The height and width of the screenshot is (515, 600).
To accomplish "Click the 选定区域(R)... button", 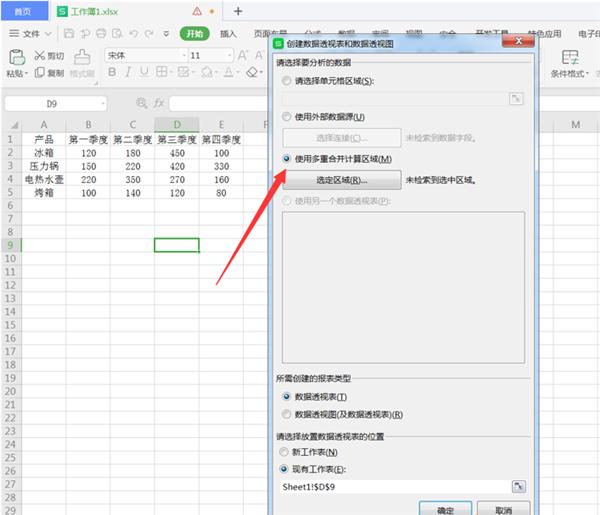I will (x=342, y=180).
